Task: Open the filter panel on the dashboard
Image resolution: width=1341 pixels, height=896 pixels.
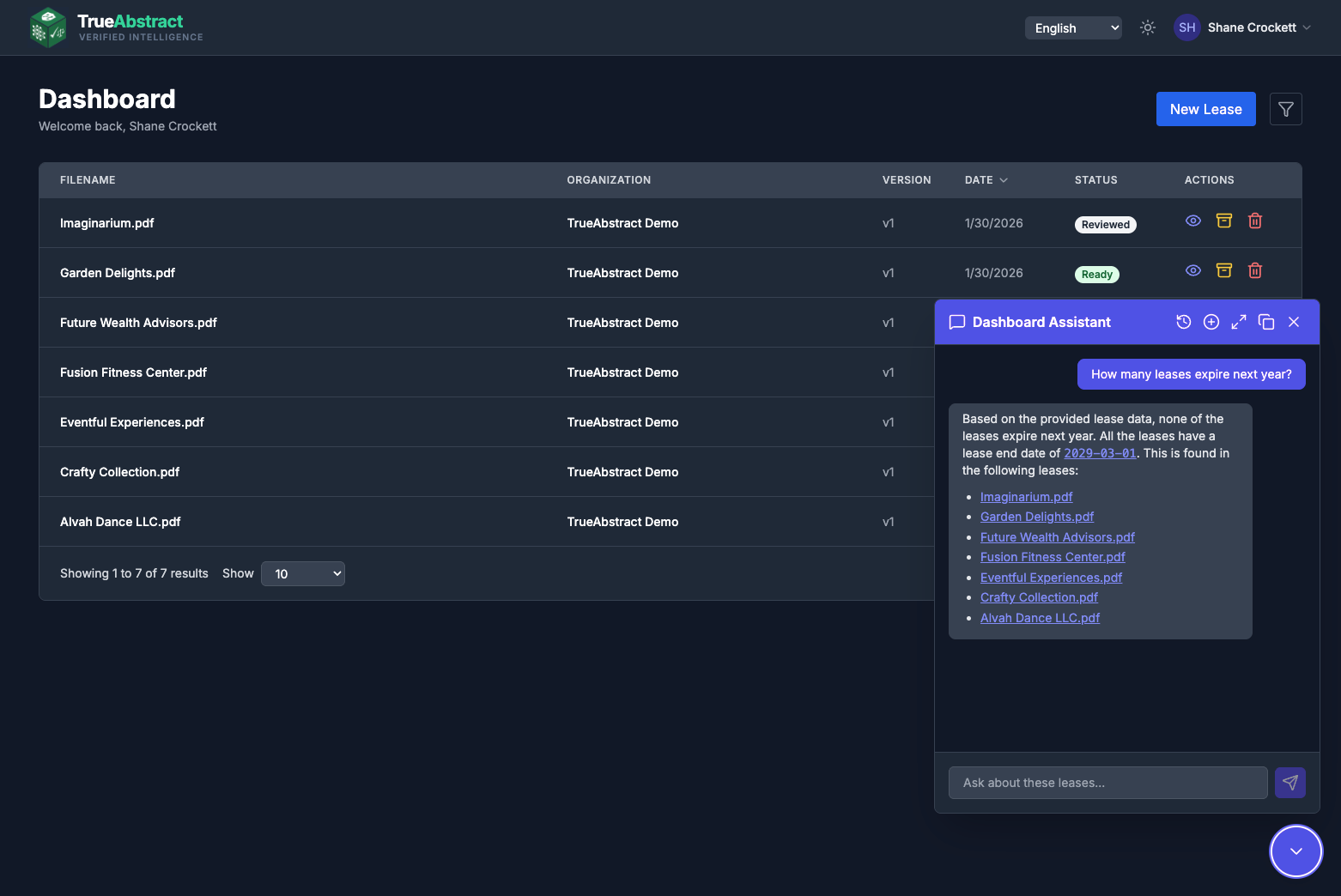Action: (x=1285, y=109)
